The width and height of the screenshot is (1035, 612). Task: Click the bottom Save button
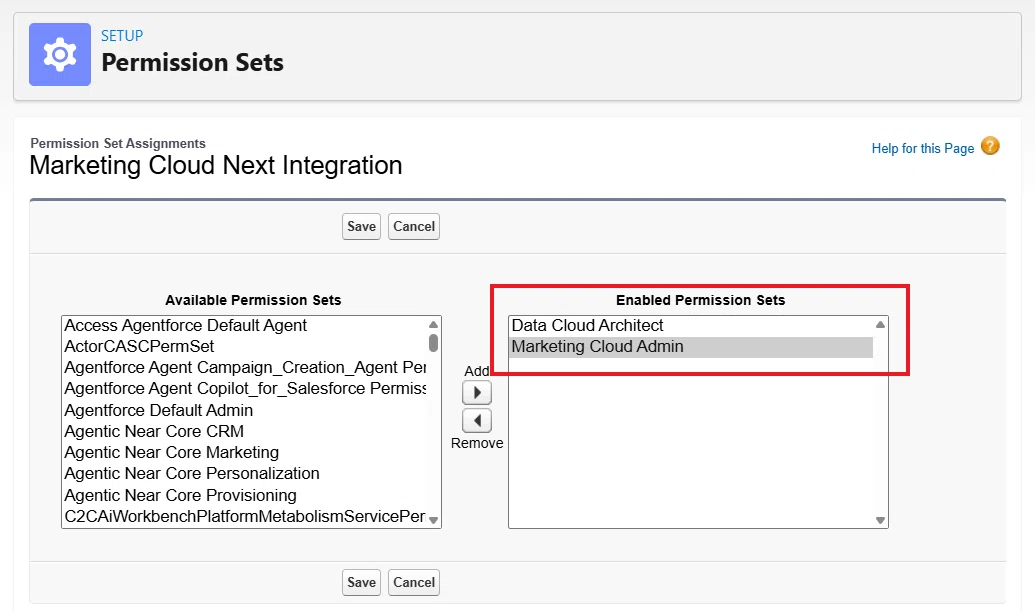coord(361,582)
